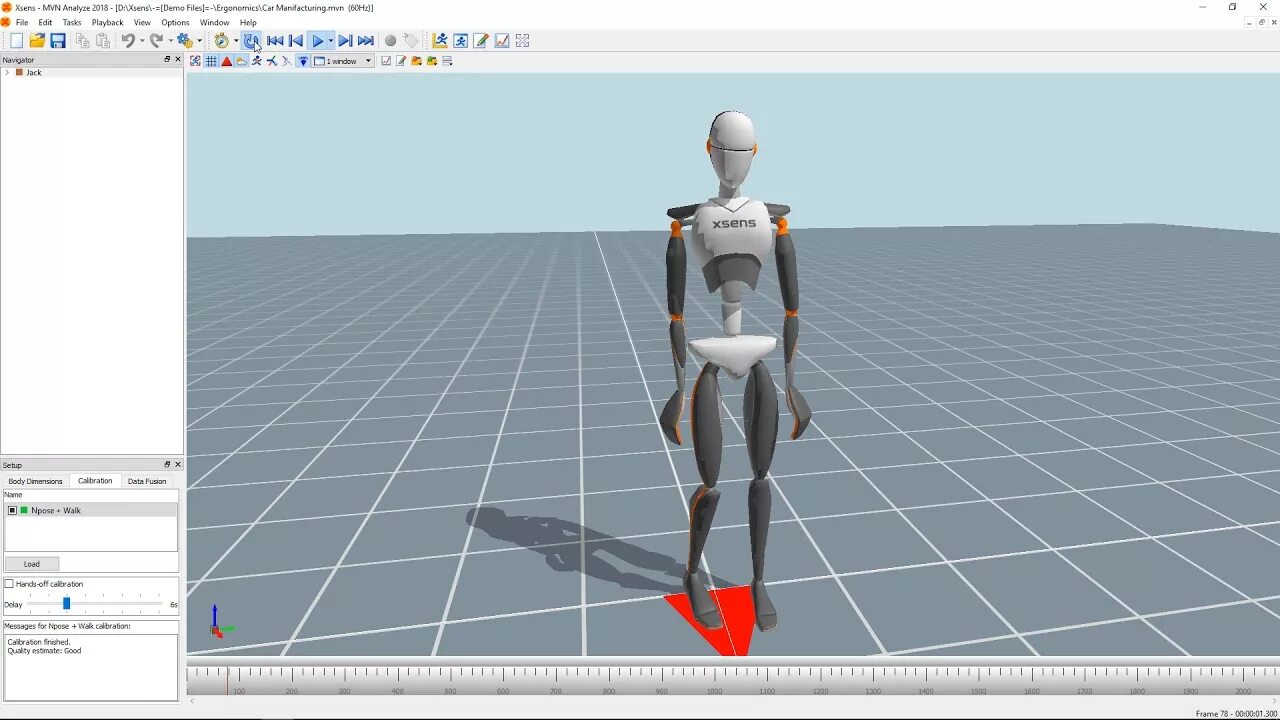Toggle the faded runner icon in the viewport toolbar

[287, 61]
